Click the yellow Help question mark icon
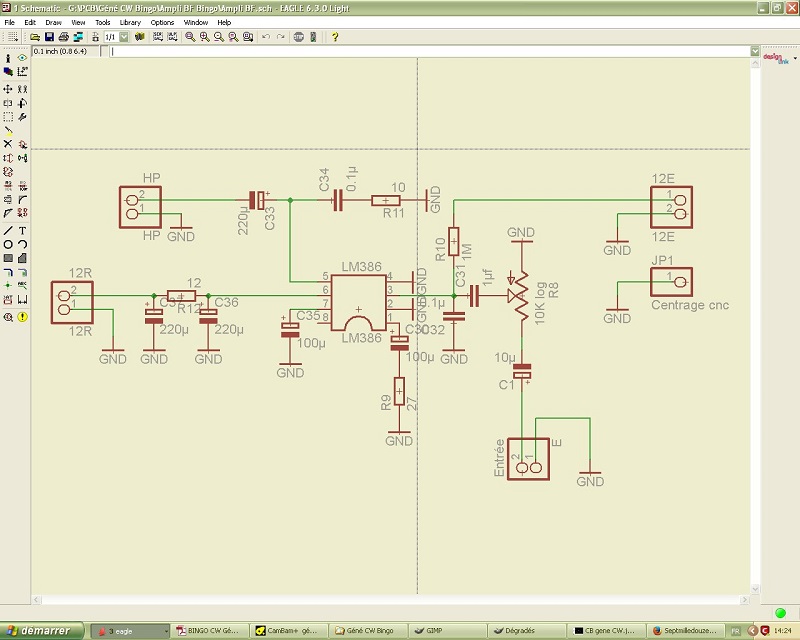800x640 pixels. tap(335, 37)
